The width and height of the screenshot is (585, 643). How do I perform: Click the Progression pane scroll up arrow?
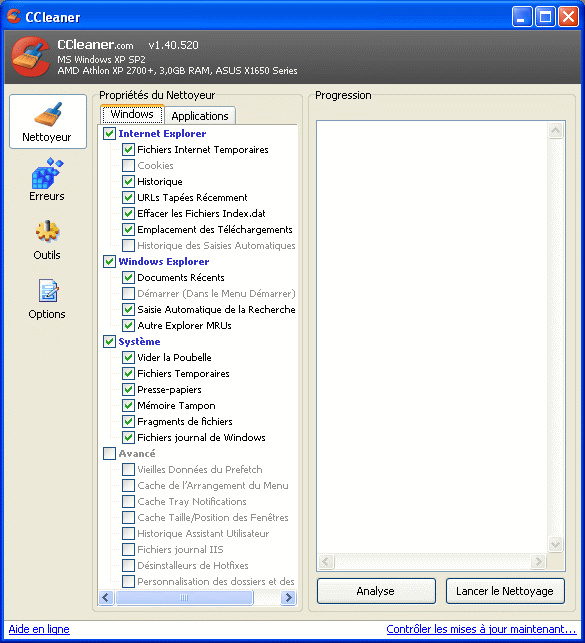pos(555,131)
